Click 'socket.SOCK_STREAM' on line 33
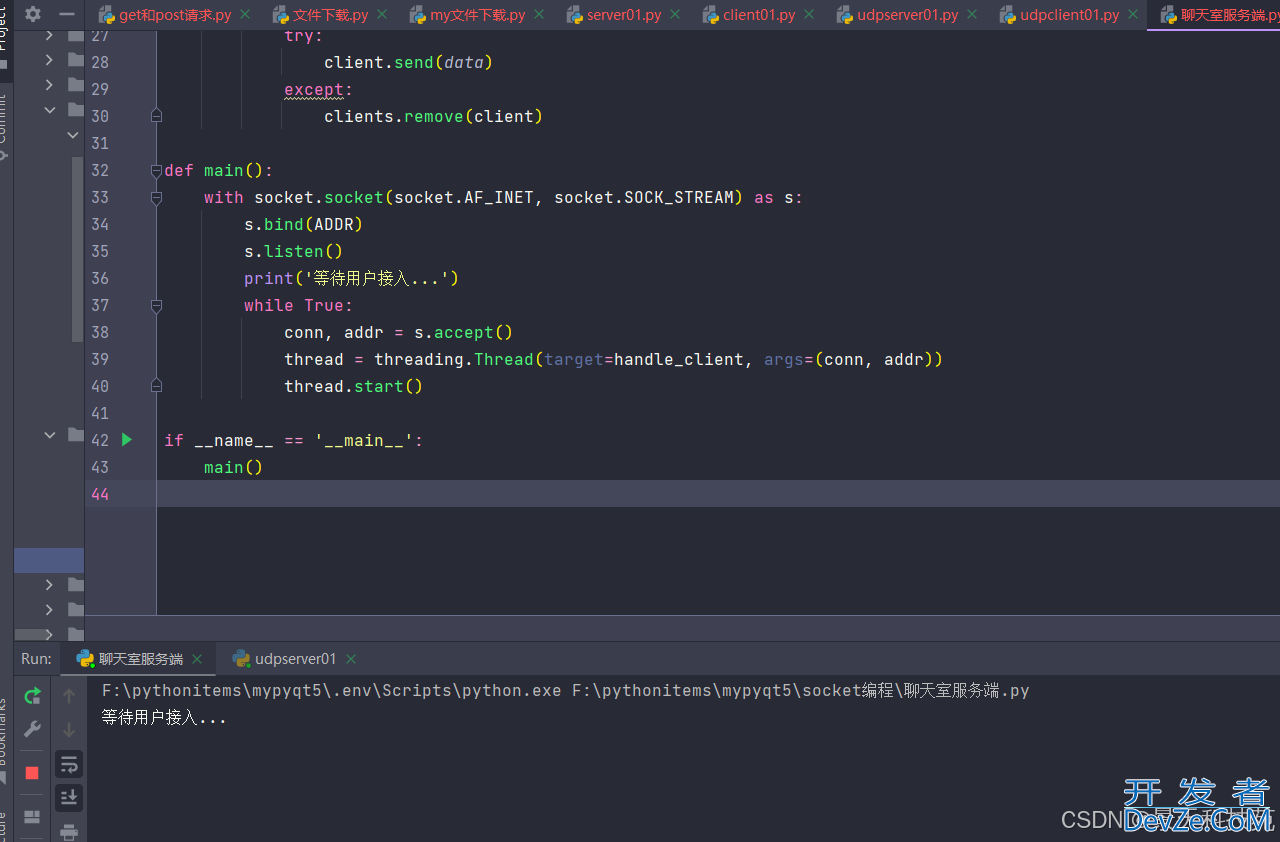This screenshot has height=842, width=1280. coord(644,197)
